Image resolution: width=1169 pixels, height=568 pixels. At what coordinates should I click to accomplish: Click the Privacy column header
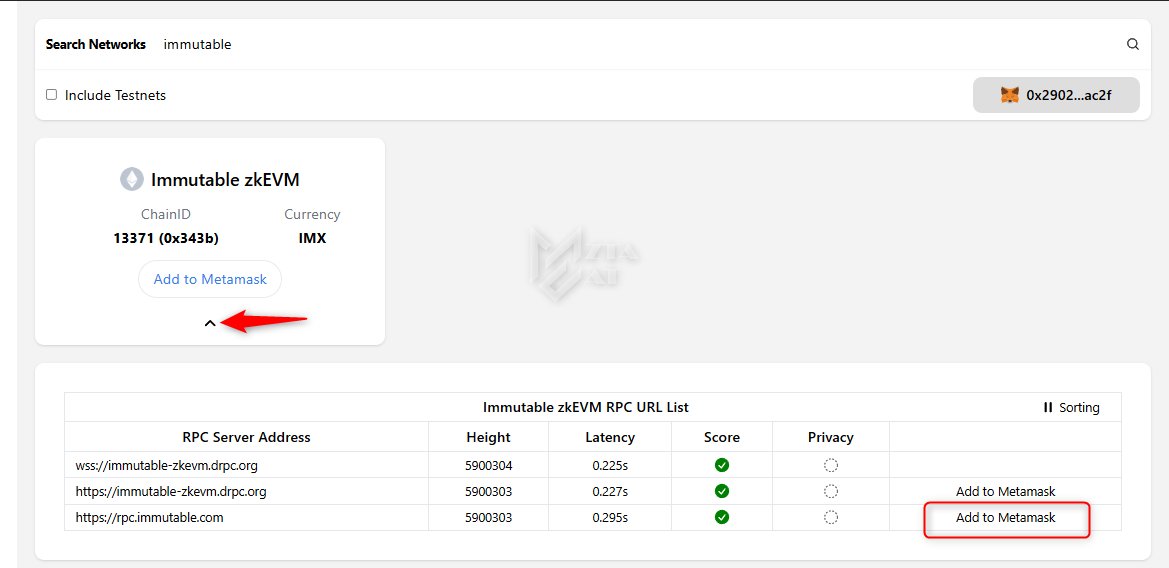point(831,437)
